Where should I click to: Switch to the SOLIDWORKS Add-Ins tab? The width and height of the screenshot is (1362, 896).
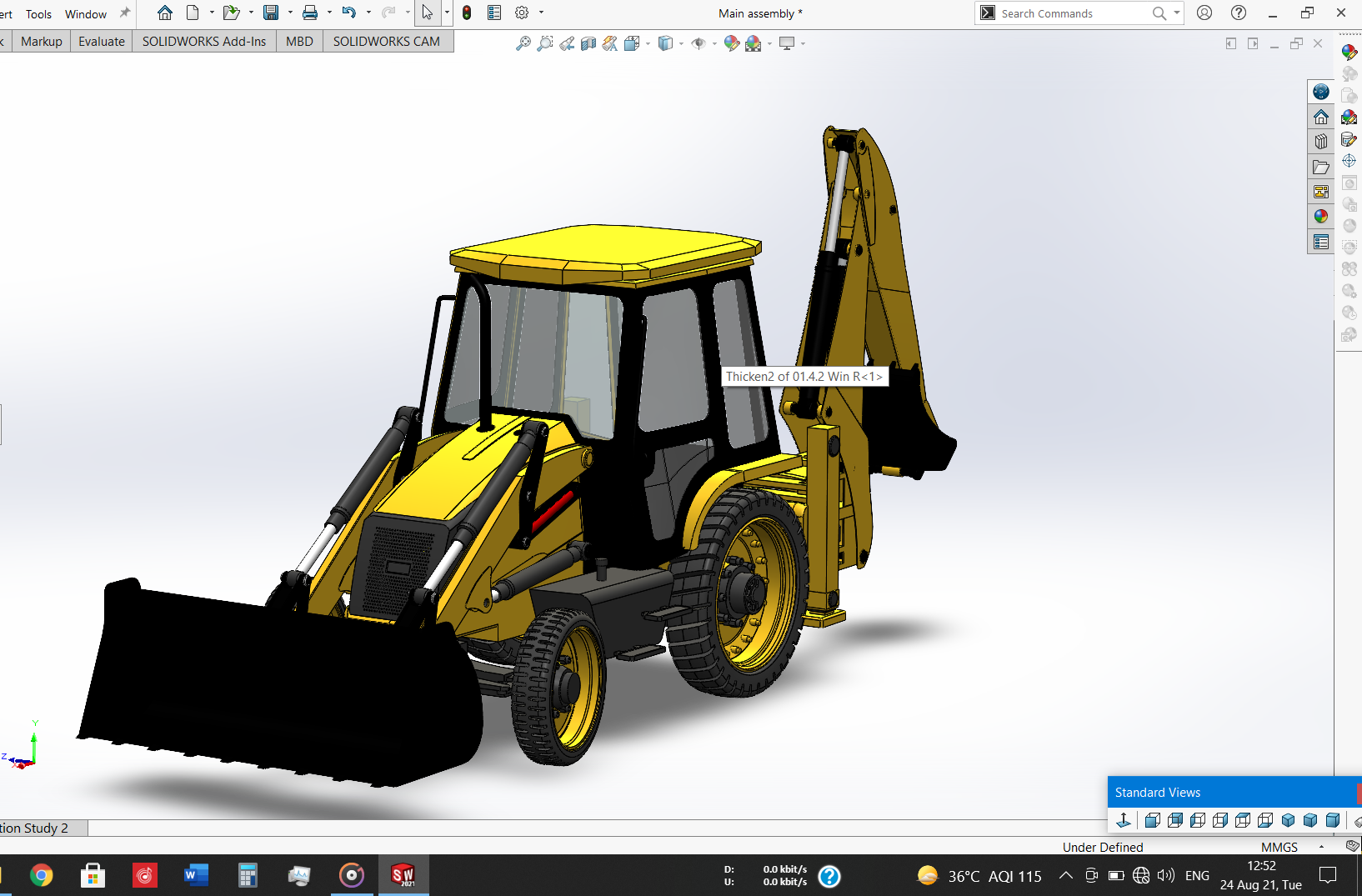click(204, 42)
